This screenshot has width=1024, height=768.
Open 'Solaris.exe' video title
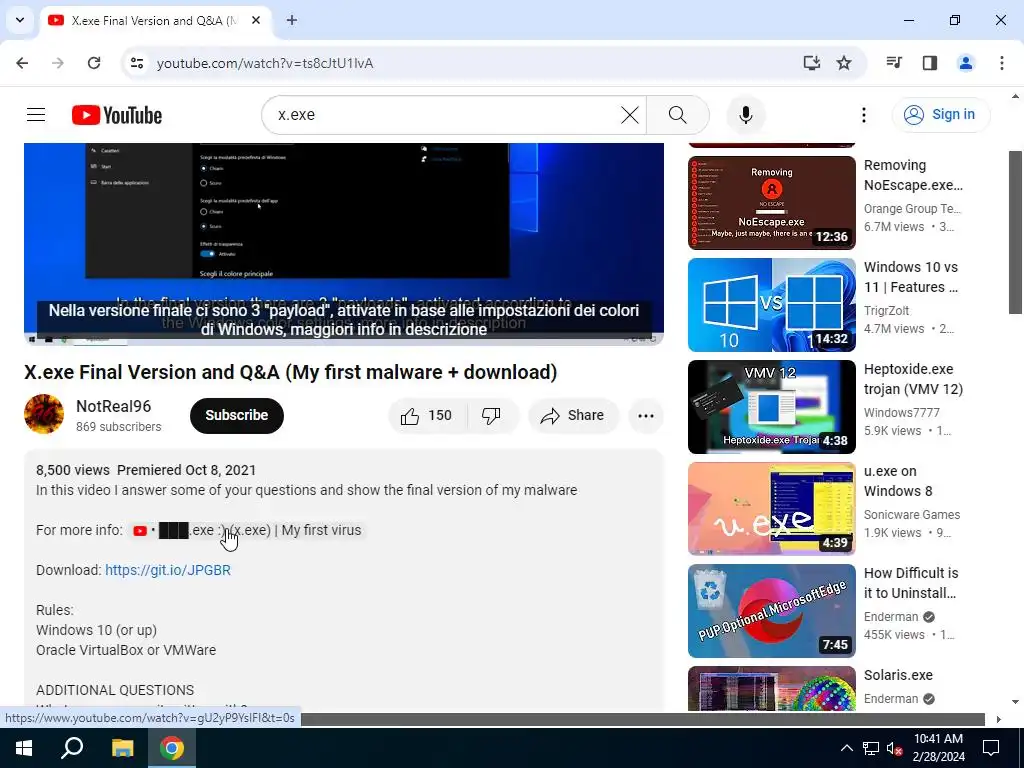click(x=898, y=675)
